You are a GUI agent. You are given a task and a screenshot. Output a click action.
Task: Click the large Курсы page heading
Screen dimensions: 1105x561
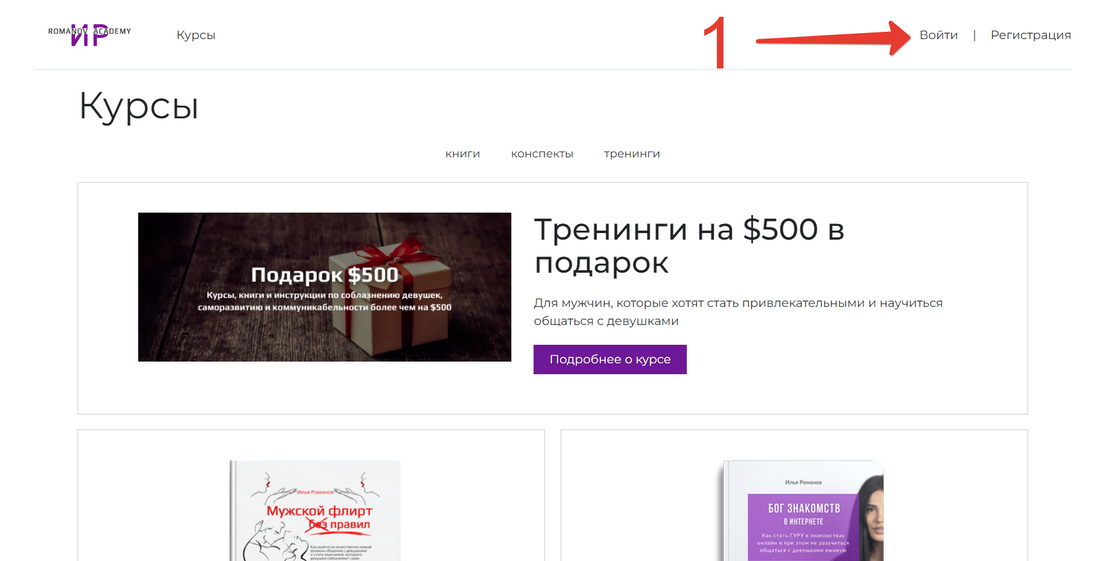click(139, 106)
